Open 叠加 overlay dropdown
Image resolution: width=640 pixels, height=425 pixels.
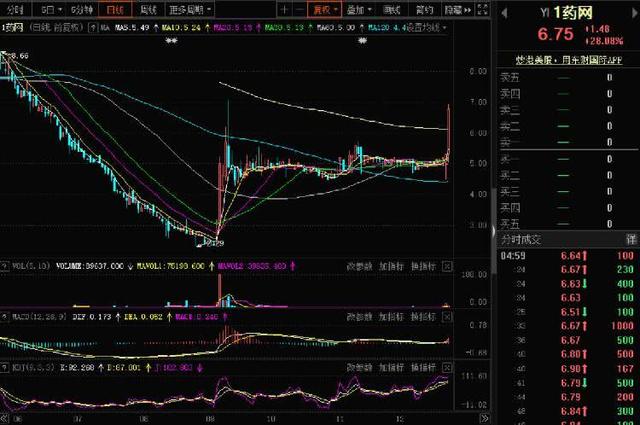click(x=359, y=9)
